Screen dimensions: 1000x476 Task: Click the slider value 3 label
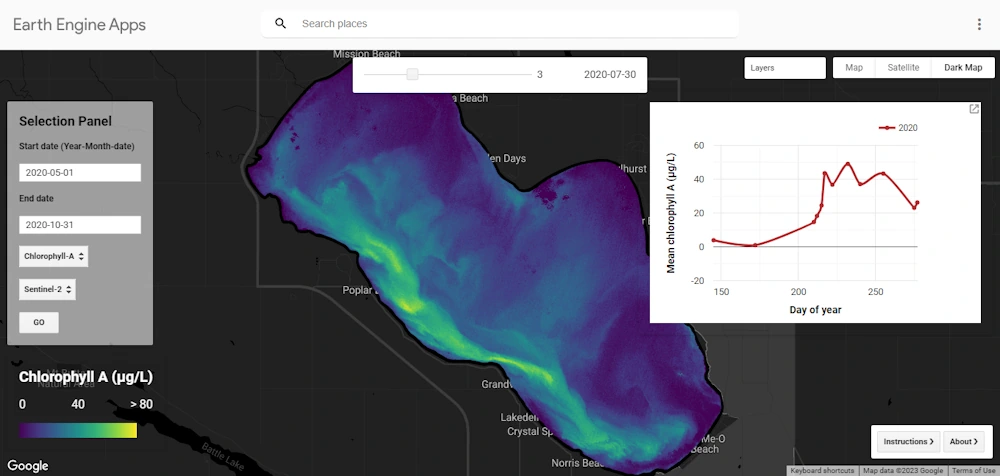coord(540,75)
